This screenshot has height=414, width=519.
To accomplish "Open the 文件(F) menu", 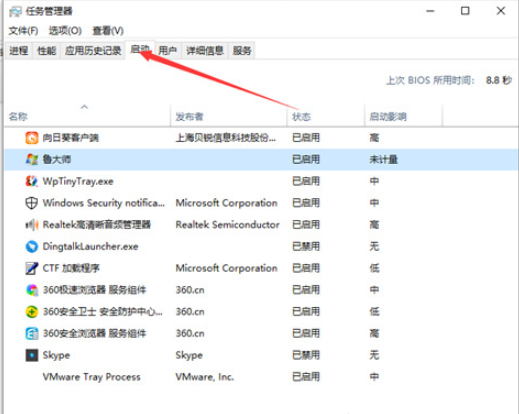I will point(23,31).
